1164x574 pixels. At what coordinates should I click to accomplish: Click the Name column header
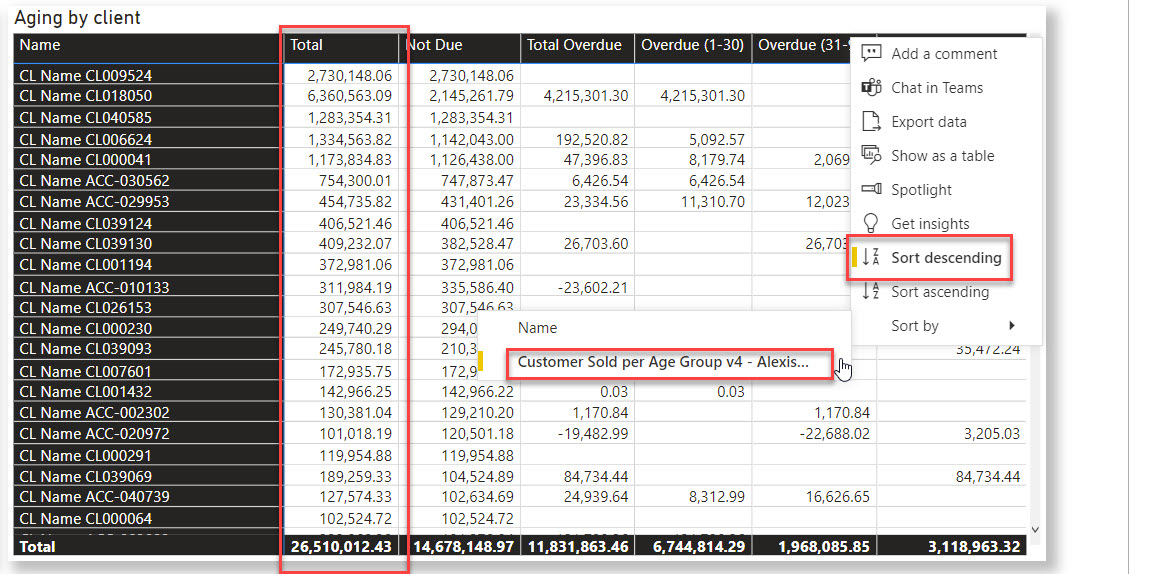[148, 47]
